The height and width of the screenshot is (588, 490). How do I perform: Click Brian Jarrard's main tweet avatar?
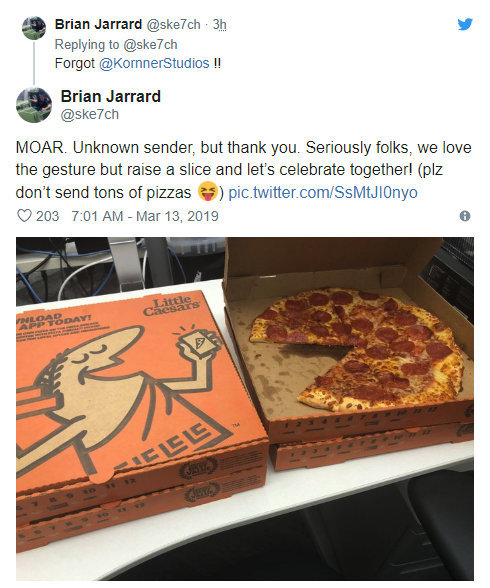coord(34,105)
